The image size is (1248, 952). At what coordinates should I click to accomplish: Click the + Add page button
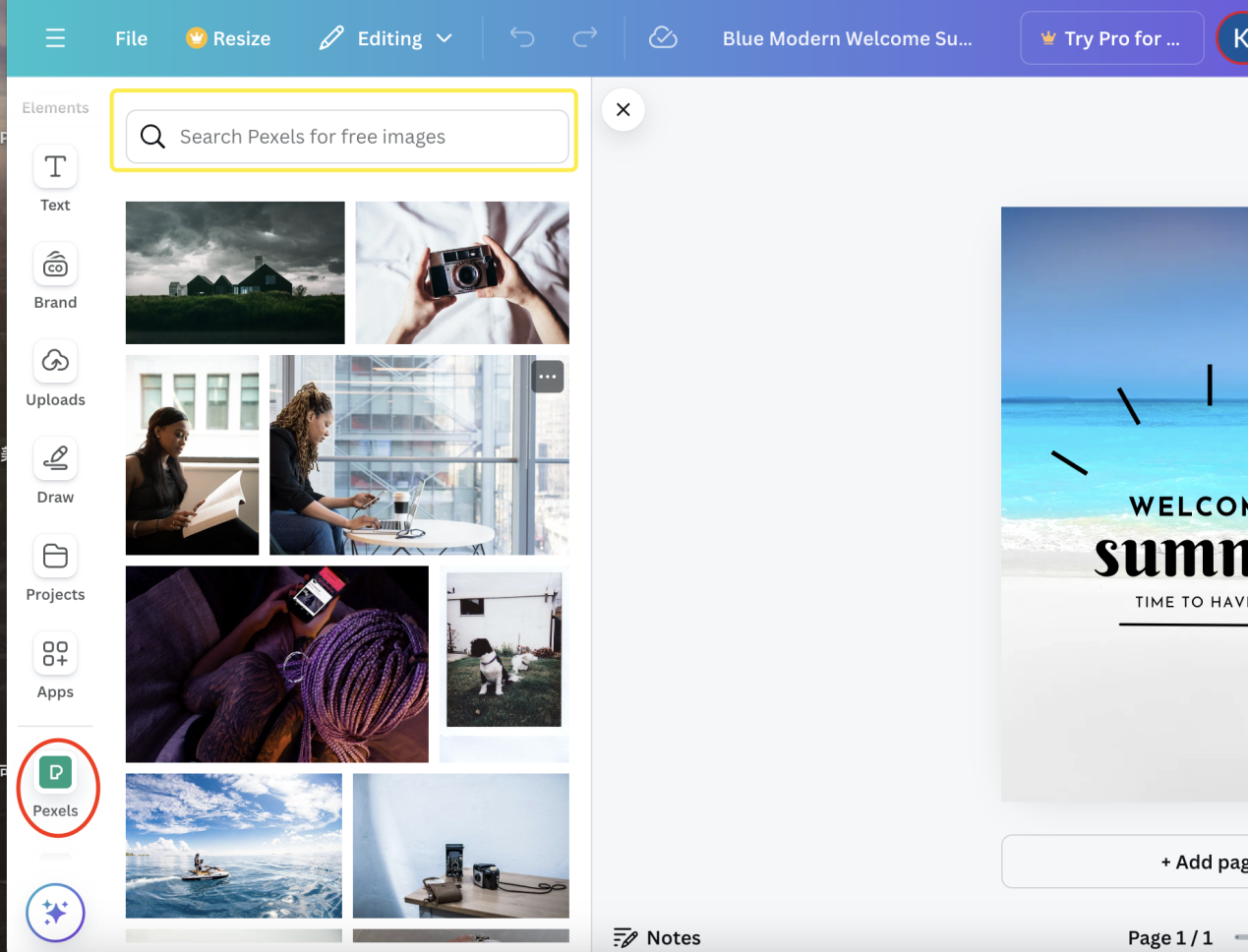(x=1125, y=862)
